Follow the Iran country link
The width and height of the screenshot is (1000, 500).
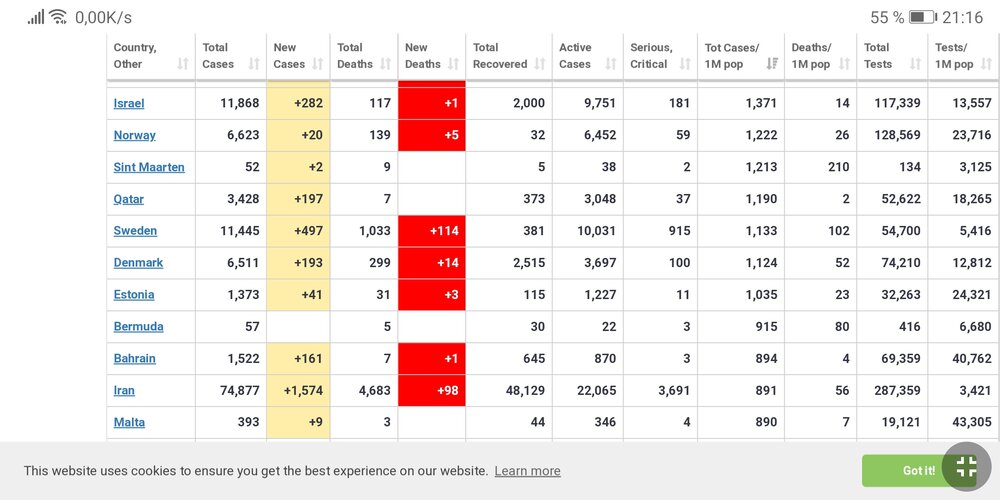click(x=124, y=391)
